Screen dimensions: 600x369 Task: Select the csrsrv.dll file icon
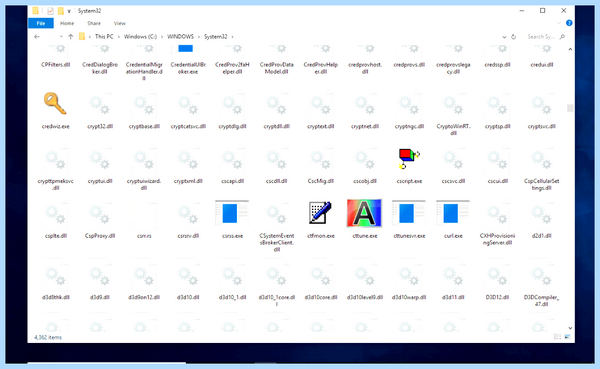(x=188, y=214)
